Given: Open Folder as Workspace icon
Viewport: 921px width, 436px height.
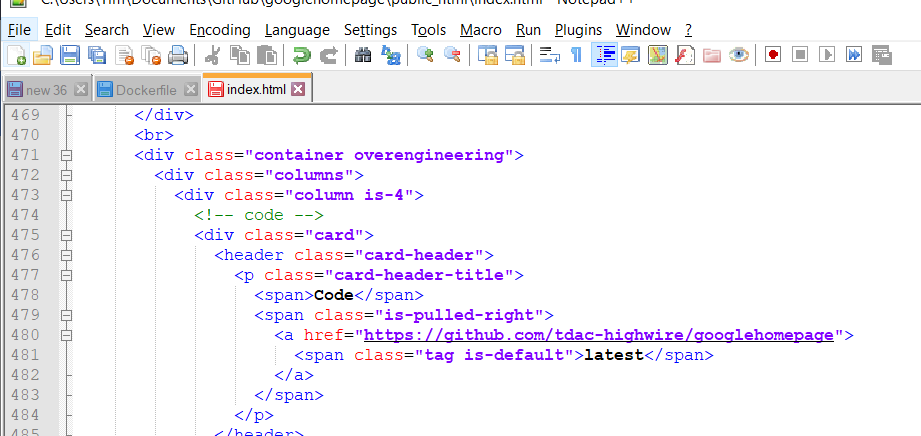Looking at the screenshot, I should point(712,55).
